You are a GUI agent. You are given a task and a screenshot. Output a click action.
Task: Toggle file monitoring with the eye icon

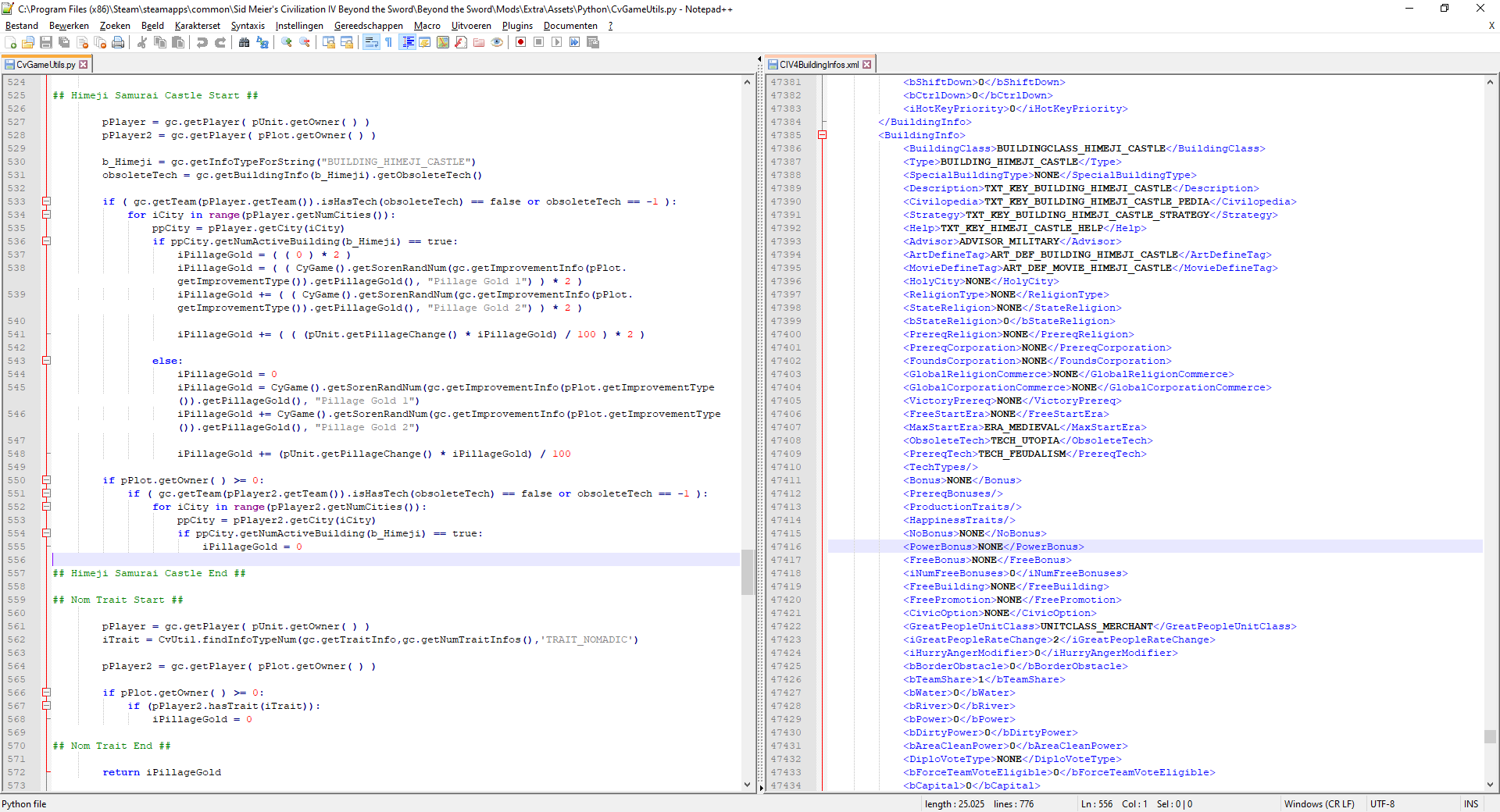[x=497, y=42]
